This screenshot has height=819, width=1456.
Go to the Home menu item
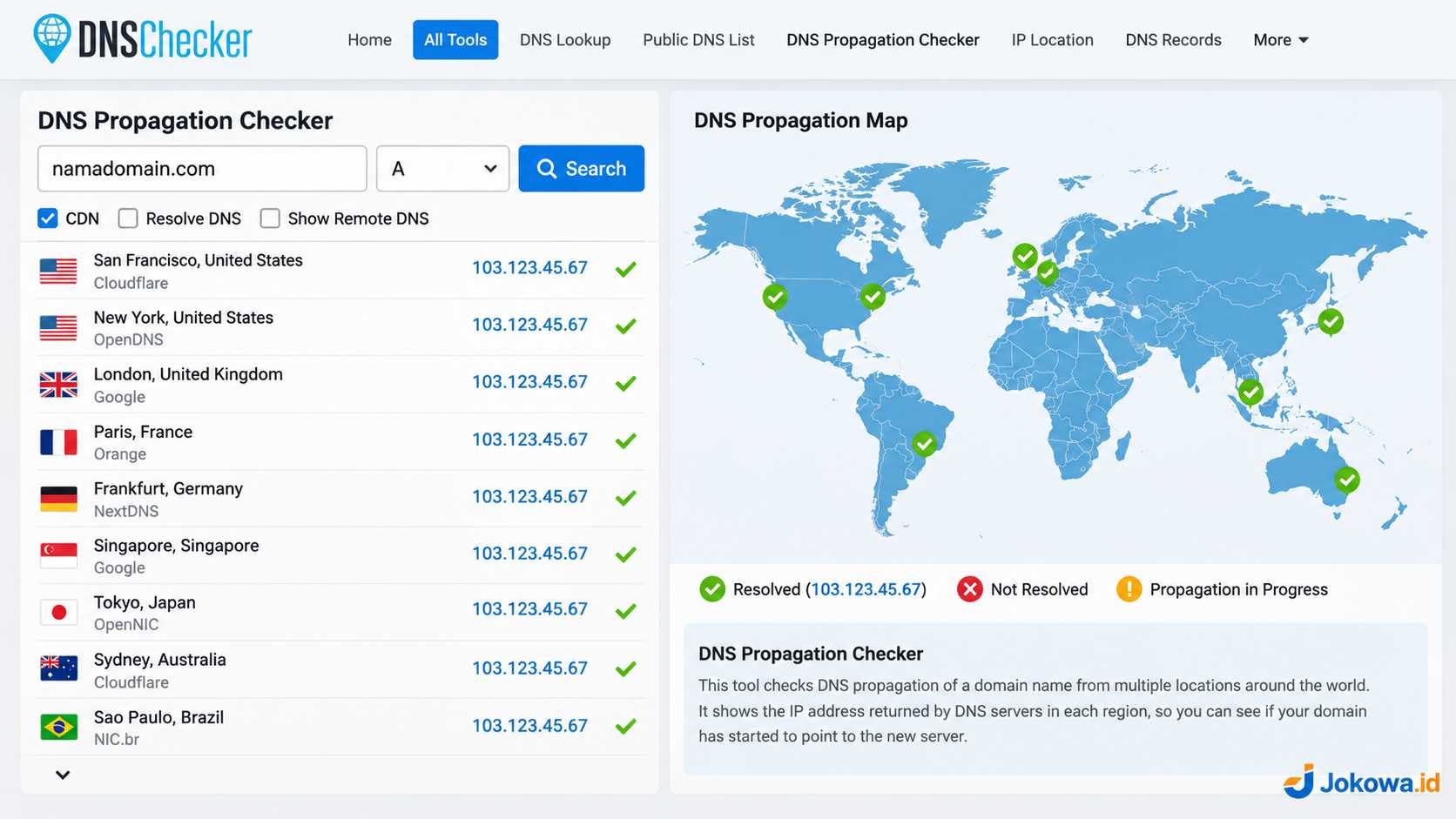pyautogui.click(x=369, y=40)
